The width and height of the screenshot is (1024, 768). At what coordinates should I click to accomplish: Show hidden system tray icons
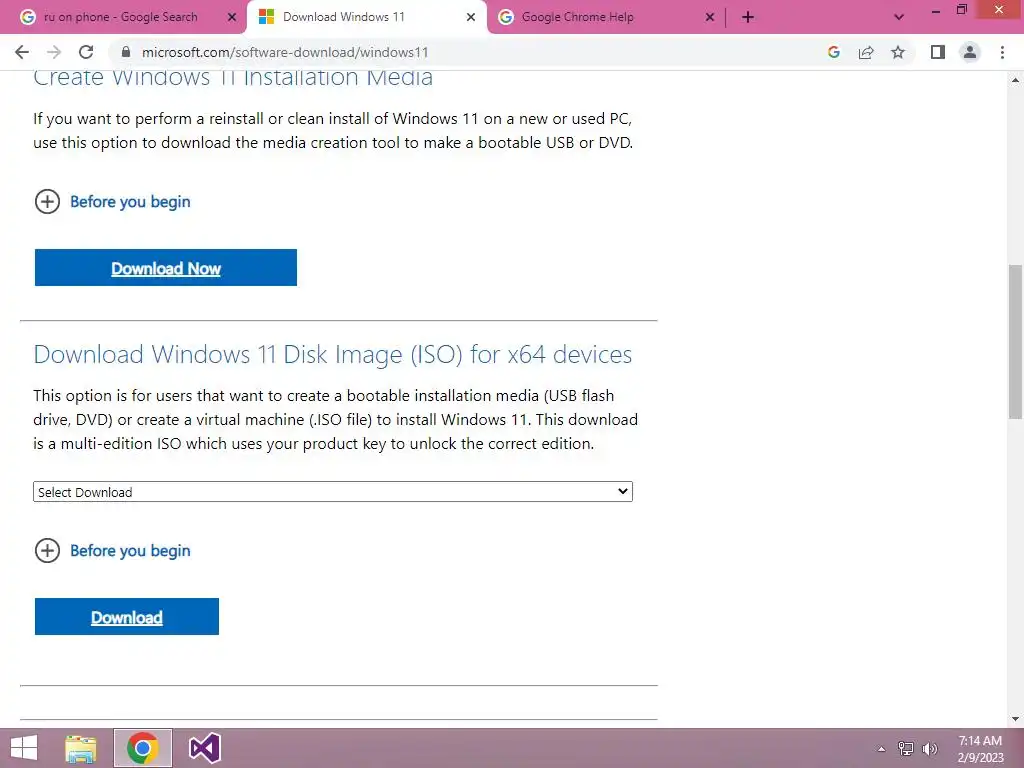point(881,749)
